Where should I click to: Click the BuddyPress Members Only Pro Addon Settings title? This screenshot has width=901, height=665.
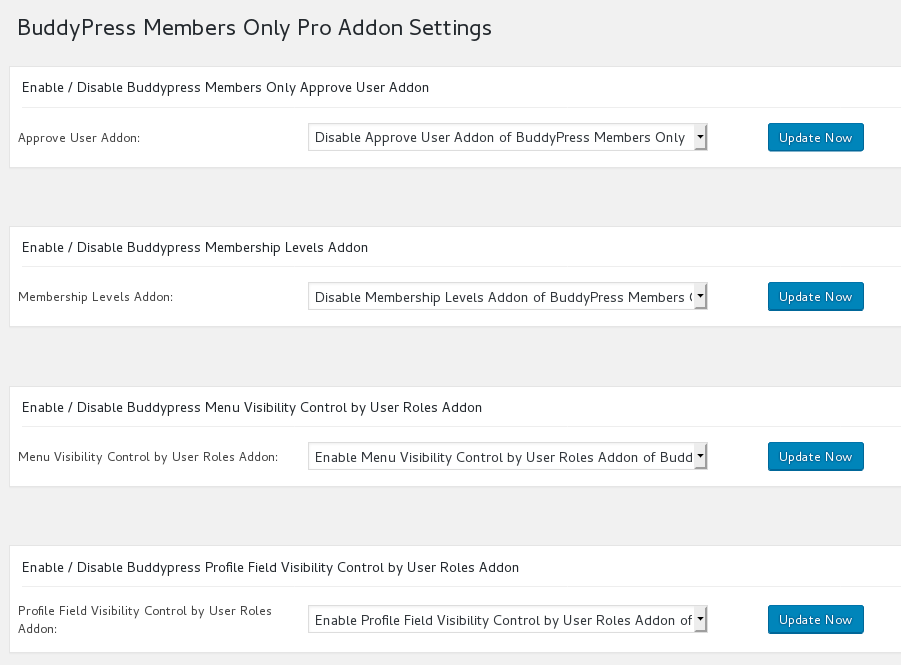click(254, 28)
